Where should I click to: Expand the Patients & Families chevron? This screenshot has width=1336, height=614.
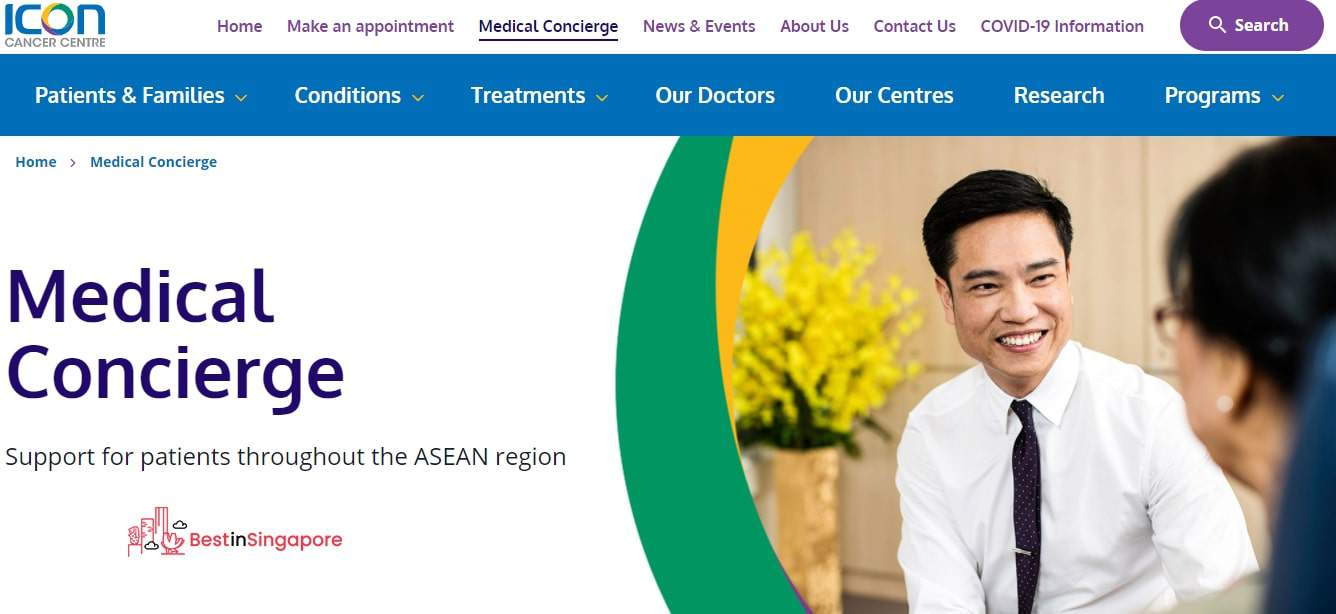[x=241, y=97]
